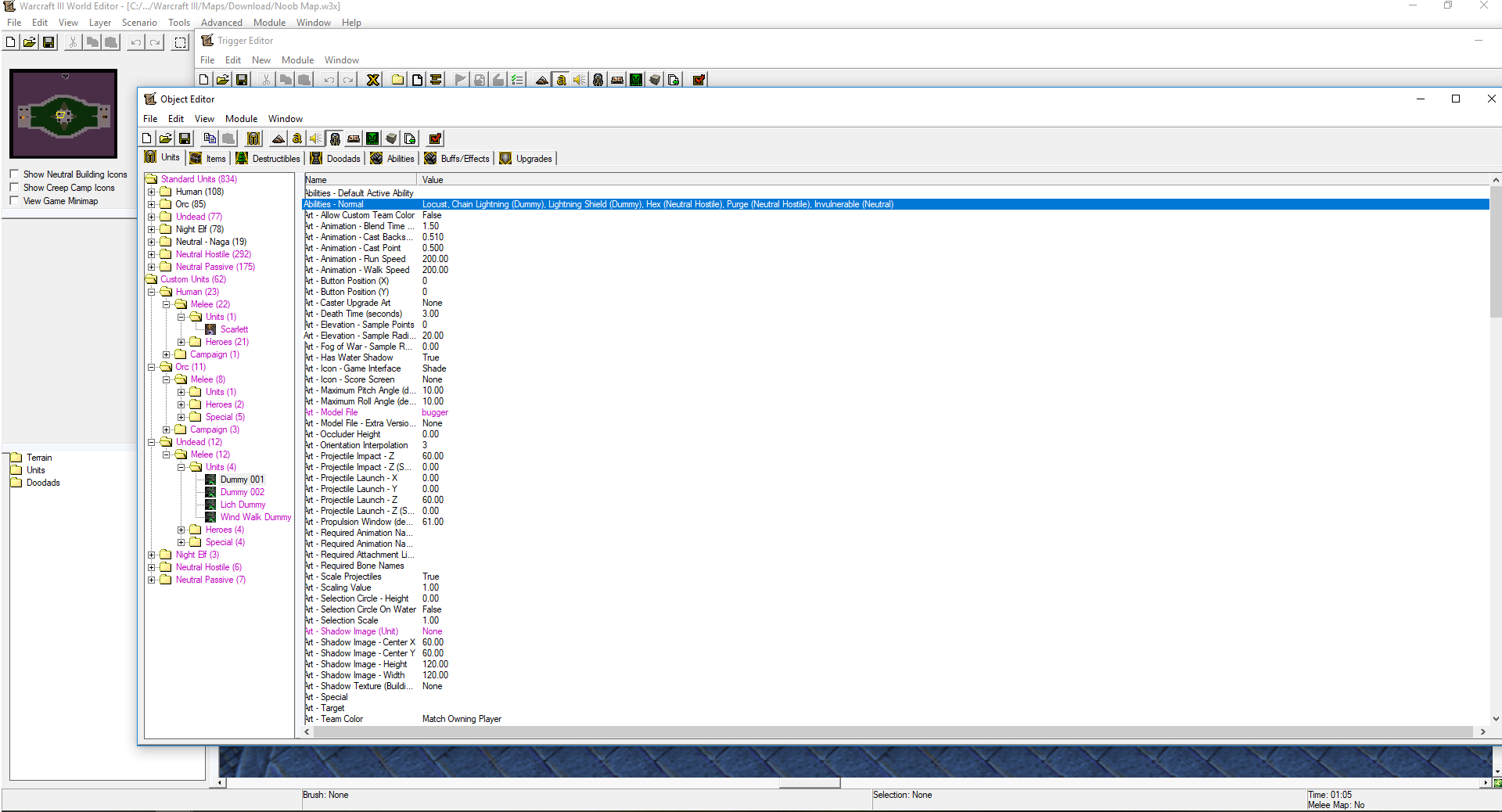
Task: Select the Terrain folder in the left palette
Action: pos(39,458)
